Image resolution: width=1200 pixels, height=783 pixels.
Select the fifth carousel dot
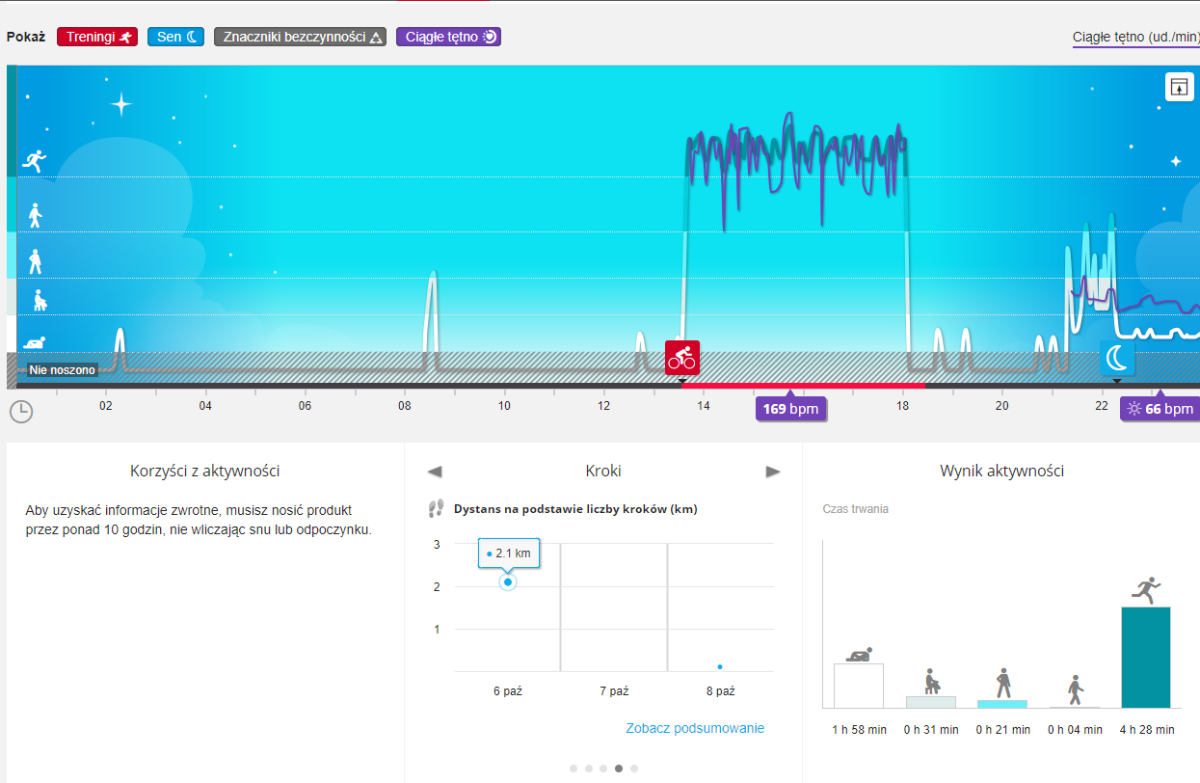pos(634,768)
